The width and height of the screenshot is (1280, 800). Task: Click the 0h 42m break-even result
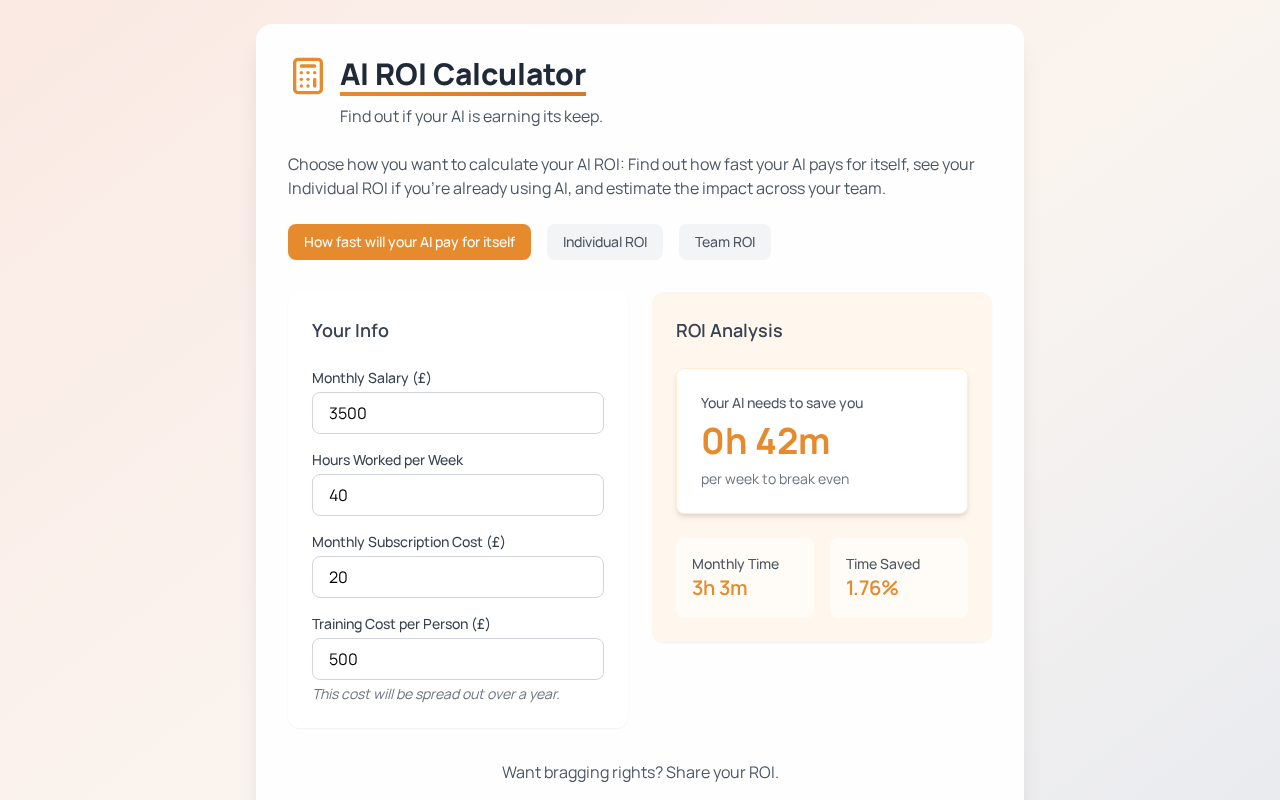(x=766, y=441)
